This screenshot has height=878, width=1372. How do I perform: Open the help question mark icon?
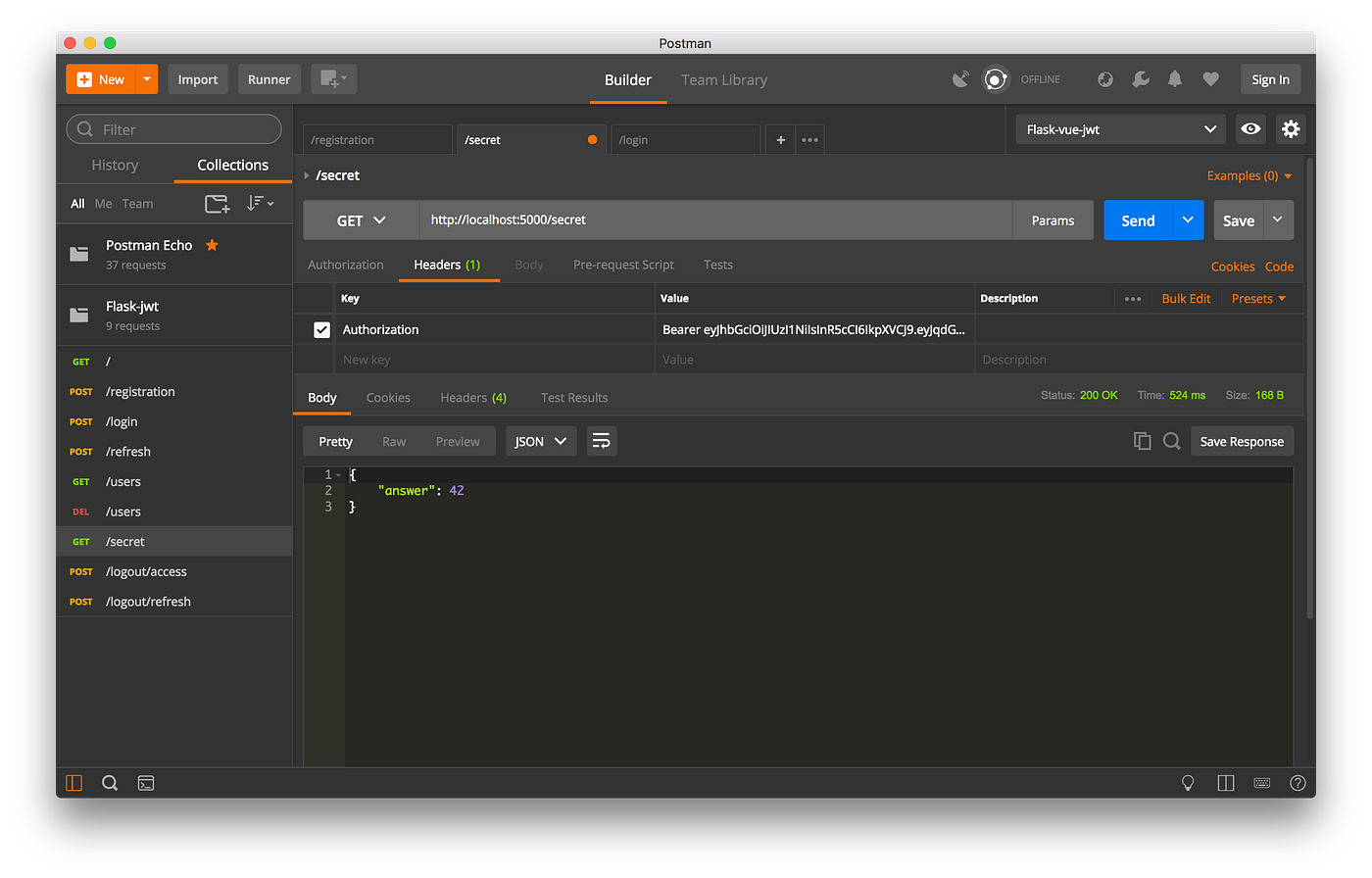click(1298, 783)
